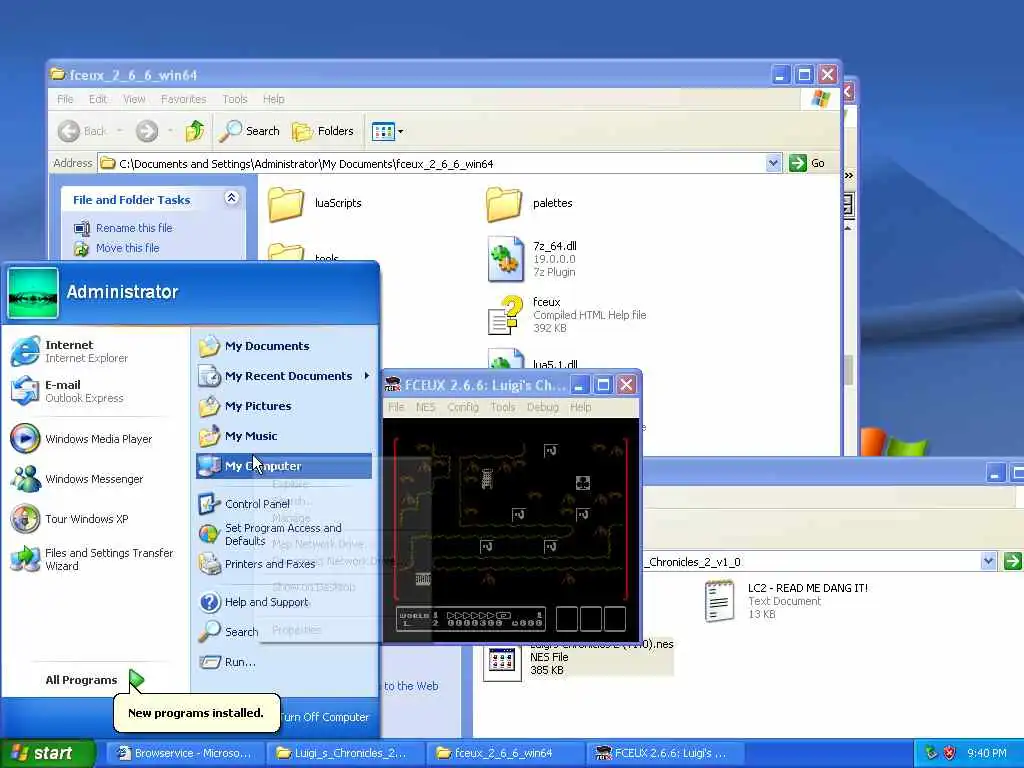Switch to Luigi_s_Chronicles_2 taskbar window
Viewport: 1024px width, 768px height.
[345, 753]
